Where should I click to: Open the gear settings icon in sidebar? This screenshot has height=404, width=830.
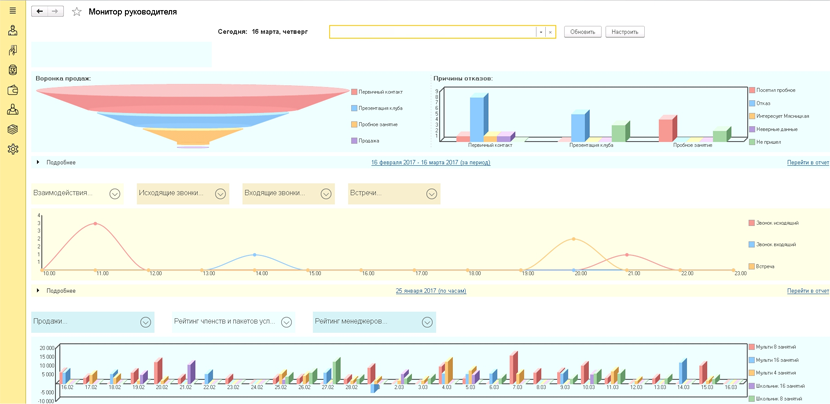pos(13,149)
